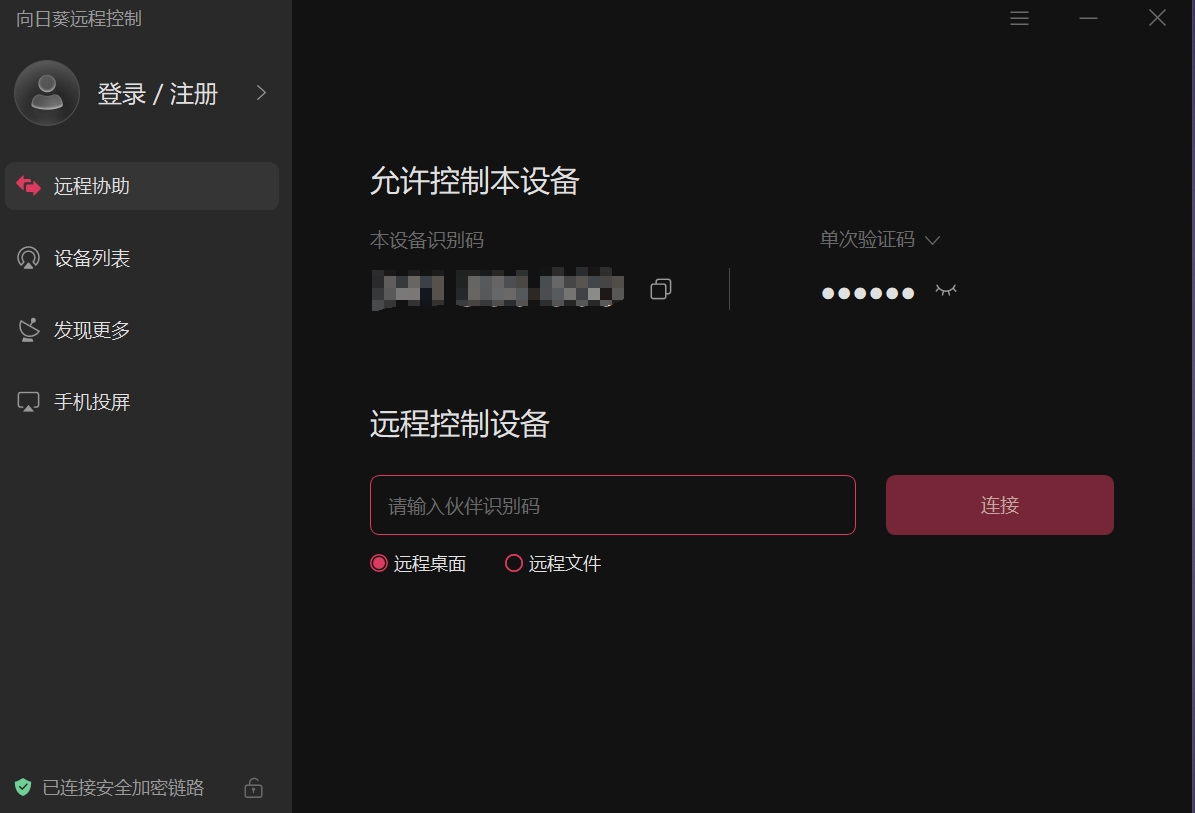Click the green security shield icon
The height and width of the screenshot is (813, 1195).
point(23,787)
